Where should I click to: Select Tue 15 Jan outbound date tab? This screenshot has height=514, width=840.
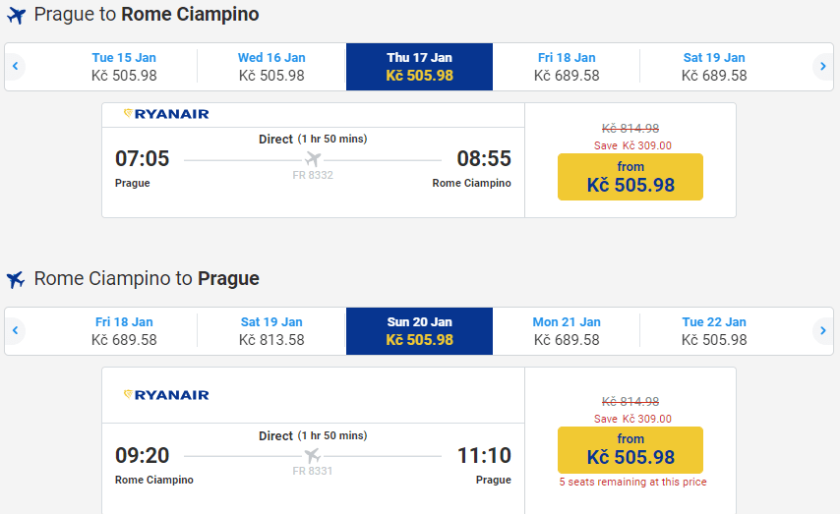point(124,67)
